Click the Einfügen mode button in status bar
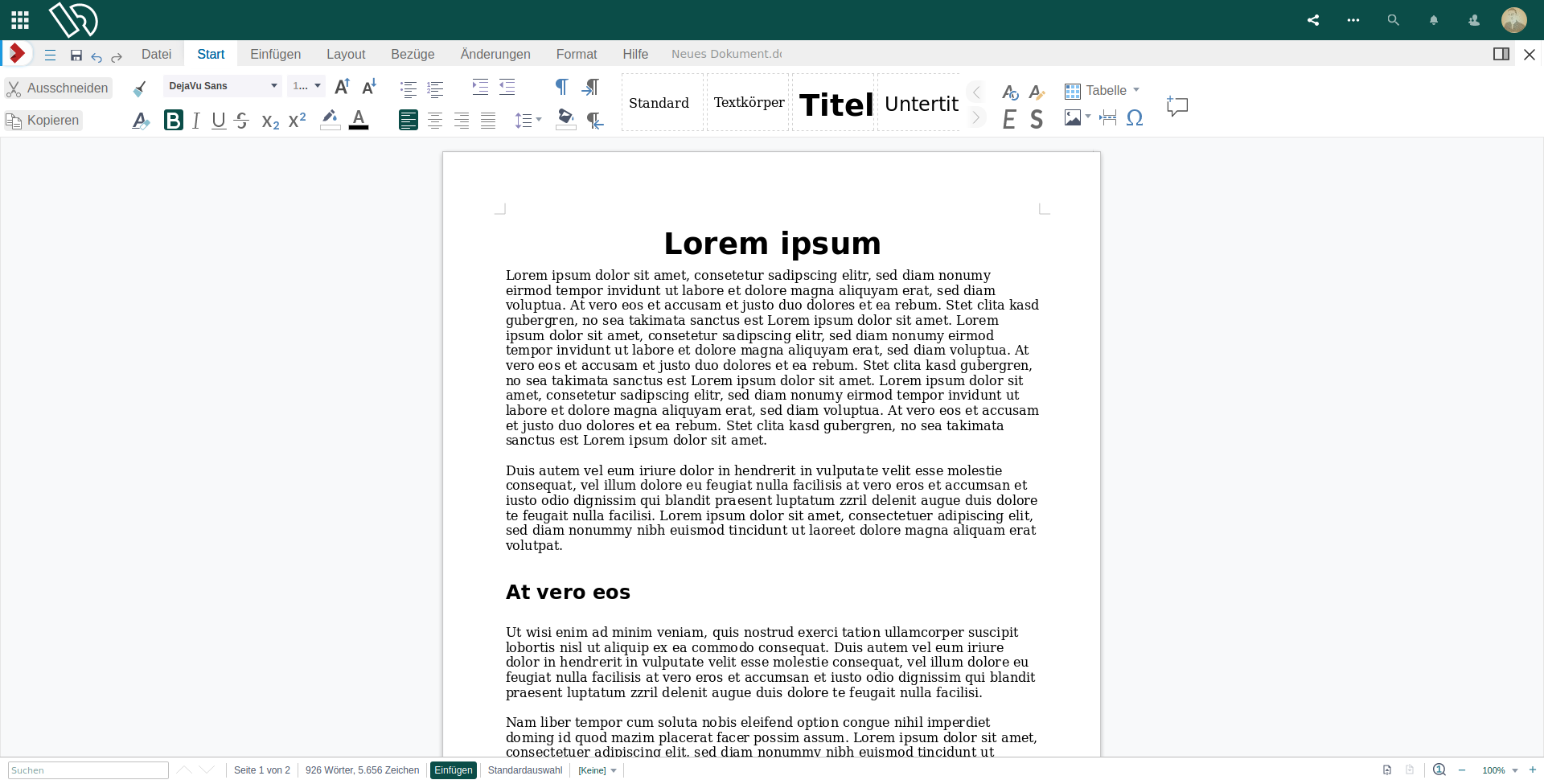Viewport: 1544px width, 784px height. coord(454,770)
